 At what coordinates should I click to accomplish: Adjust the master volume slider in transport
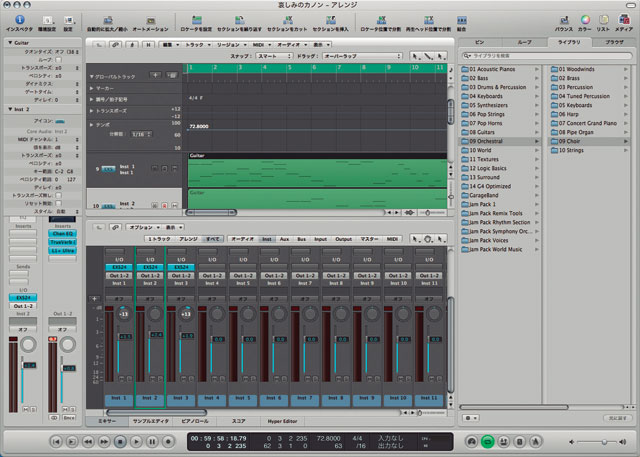[604, 442]
